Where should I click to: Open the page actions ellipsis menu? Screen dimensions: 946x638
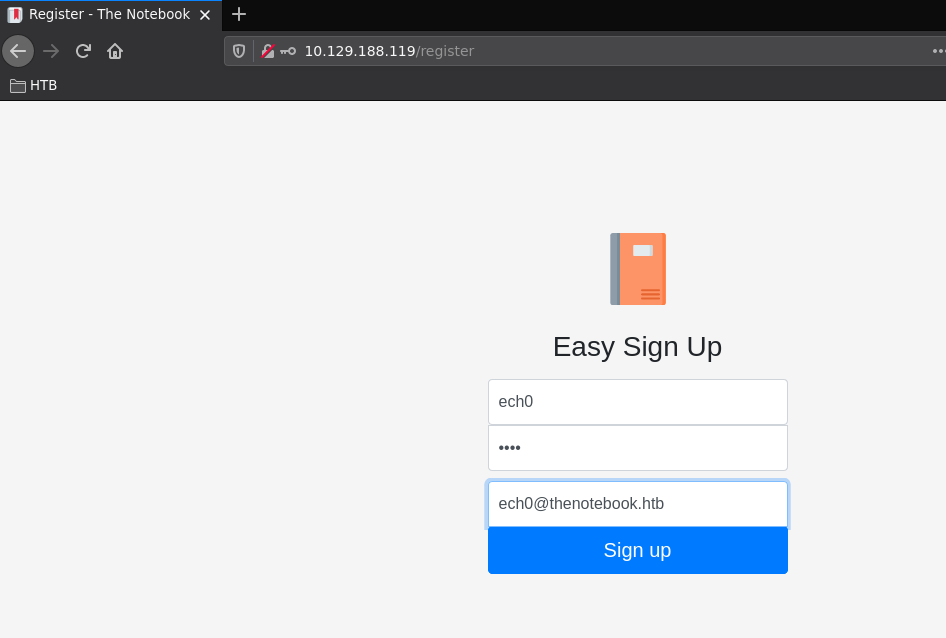pyautogui.click(x=938, y=51)
